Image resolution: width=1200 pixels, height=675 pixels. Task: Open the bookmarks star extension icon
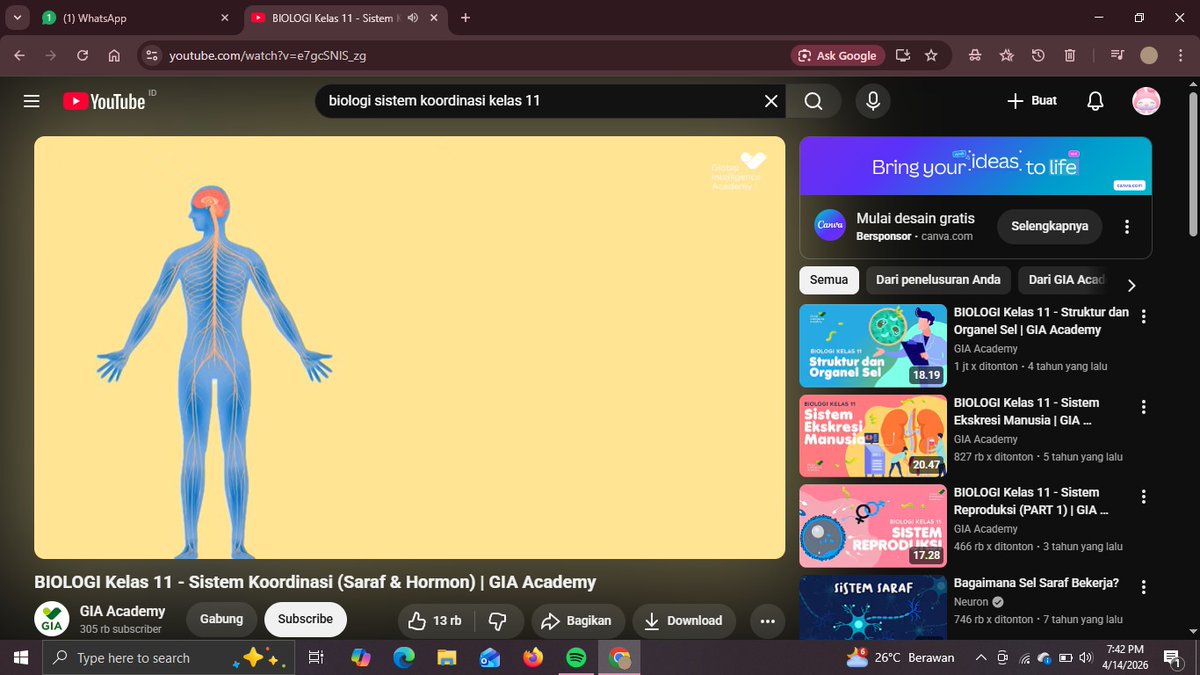(x=1007, y=56)
